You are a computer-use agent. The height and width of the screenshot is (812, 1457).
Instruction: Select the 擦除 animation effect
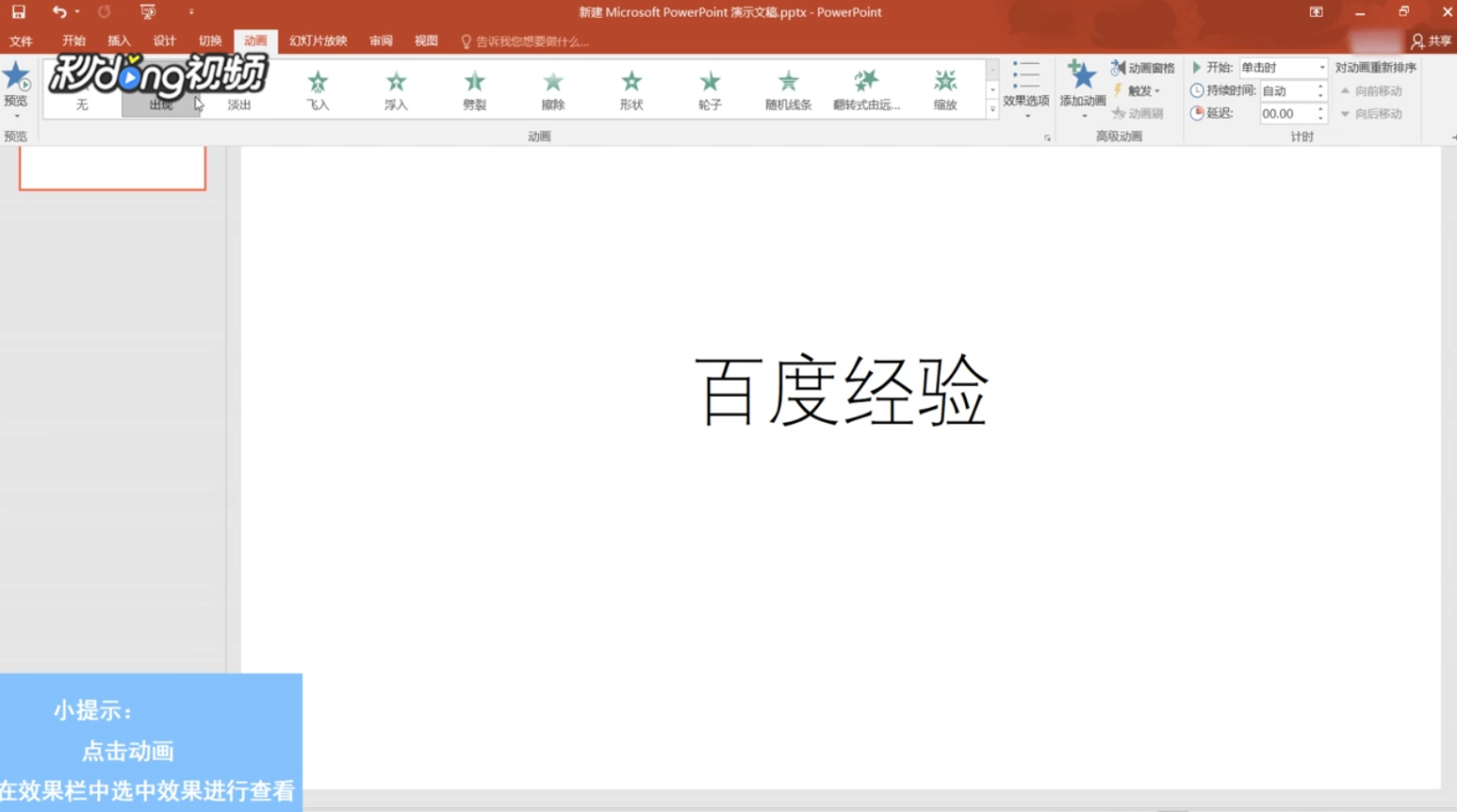point(553,89)
